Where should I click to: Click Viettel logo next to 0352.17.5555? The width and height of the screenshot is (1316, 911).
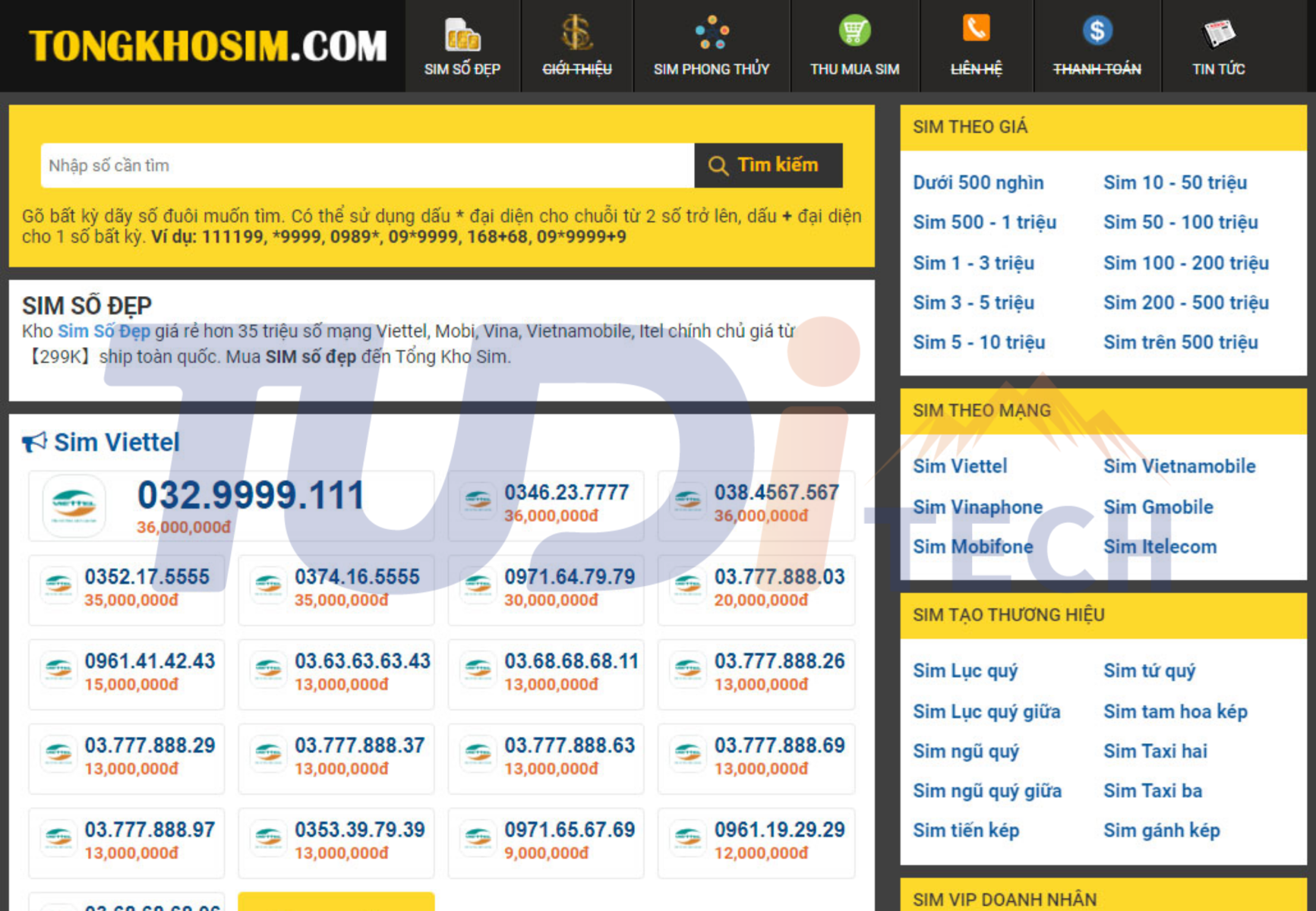pyautogui.click(x=58, y=585)
